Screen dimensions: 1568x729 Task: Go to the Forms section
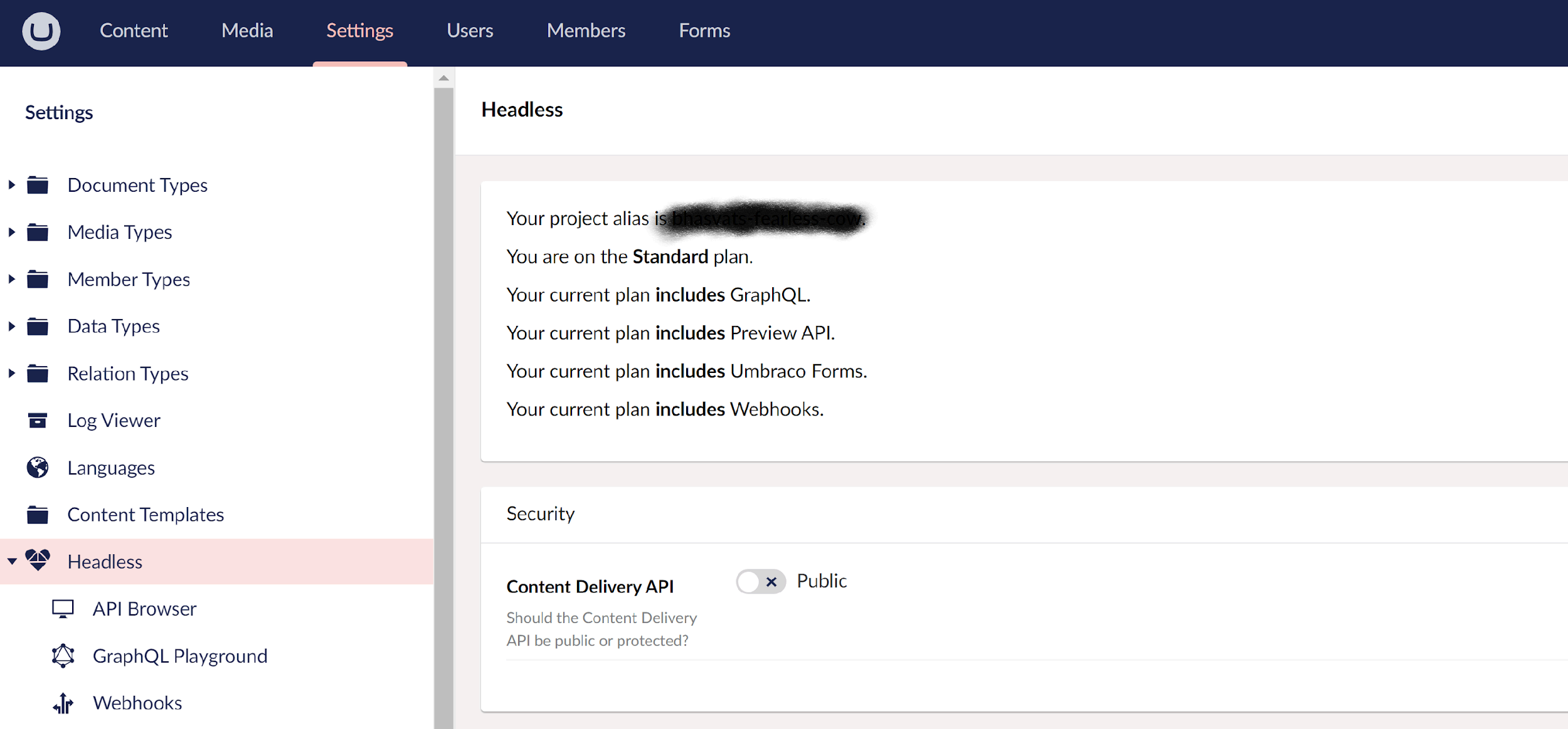tap(704, 31)
